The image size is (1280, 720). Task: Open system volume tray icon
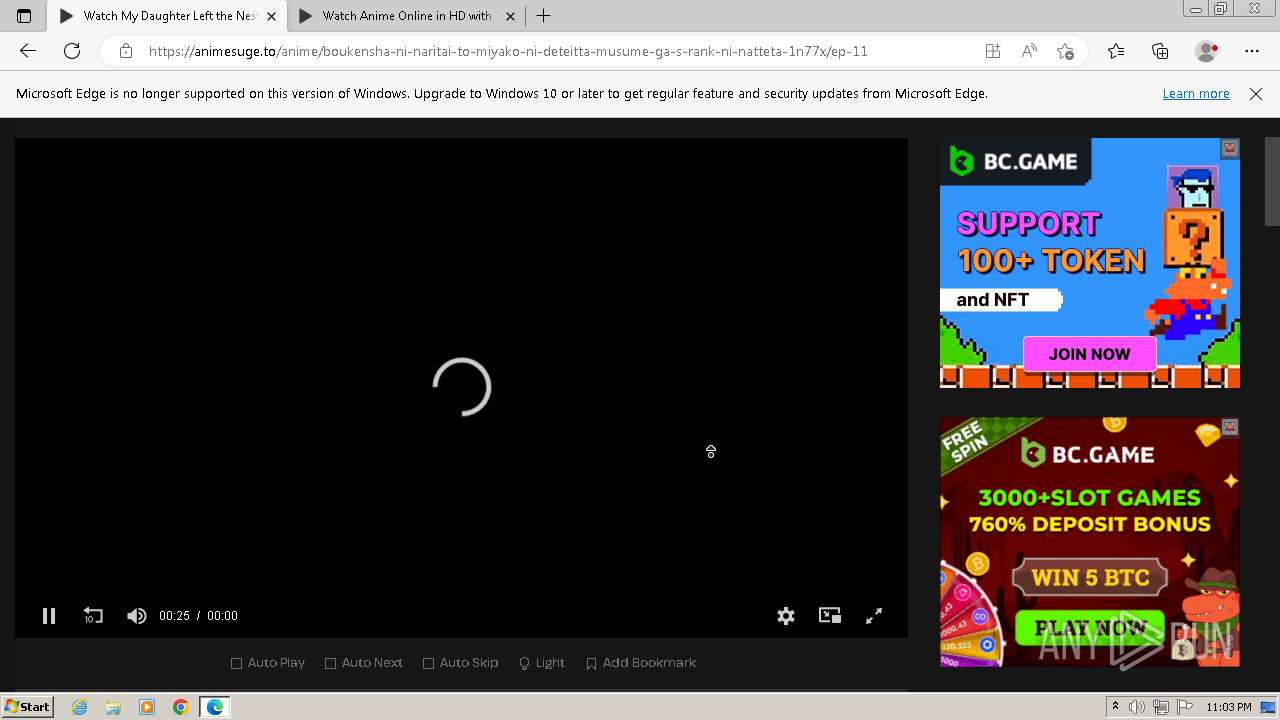(x=1138, y=707)
